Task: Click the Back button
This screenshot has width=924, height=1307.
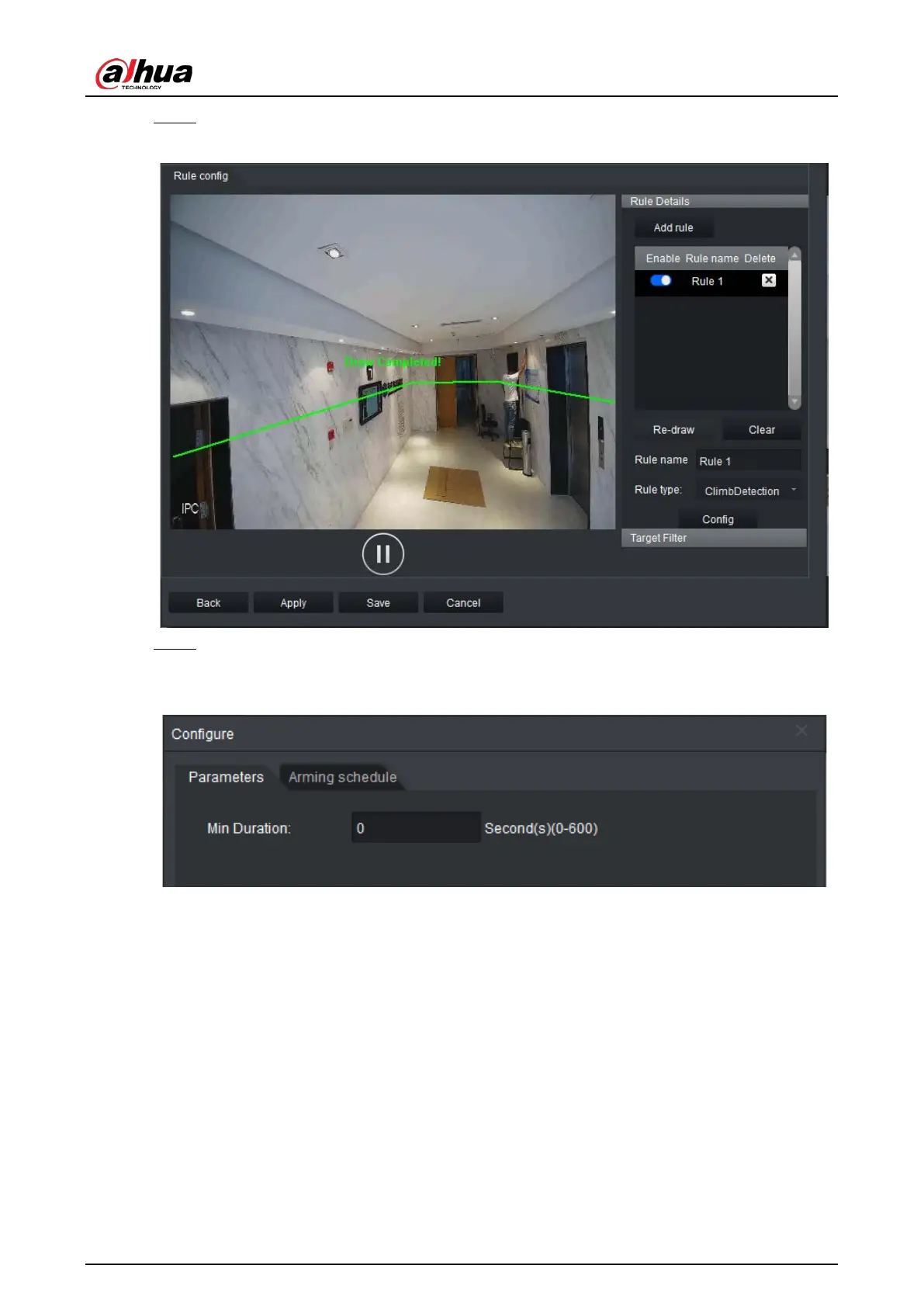Action: point(208,603)
